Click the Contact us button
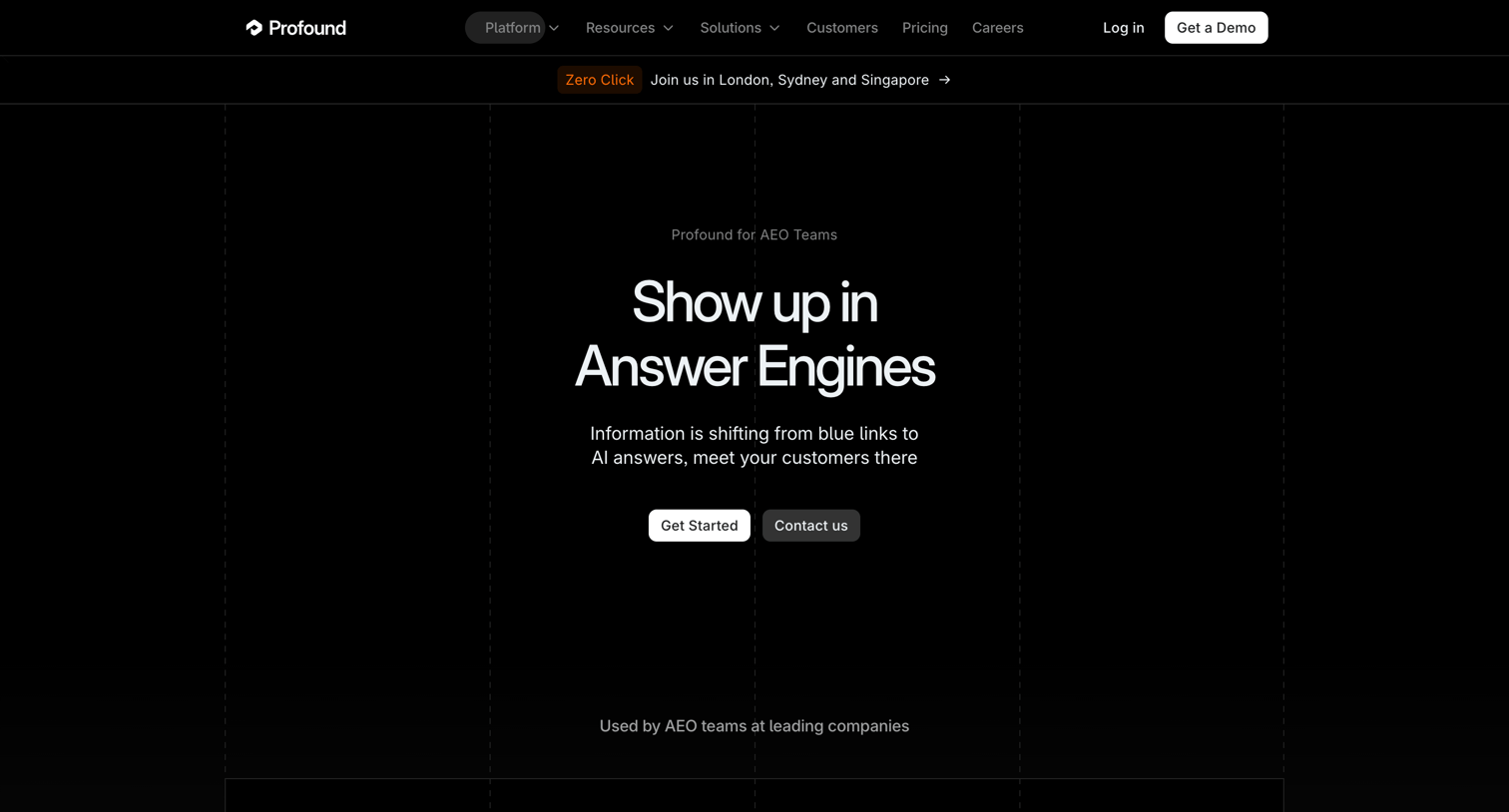This screenshot has width=1509, height=812. pyautogui.click(x=811, y=526)
